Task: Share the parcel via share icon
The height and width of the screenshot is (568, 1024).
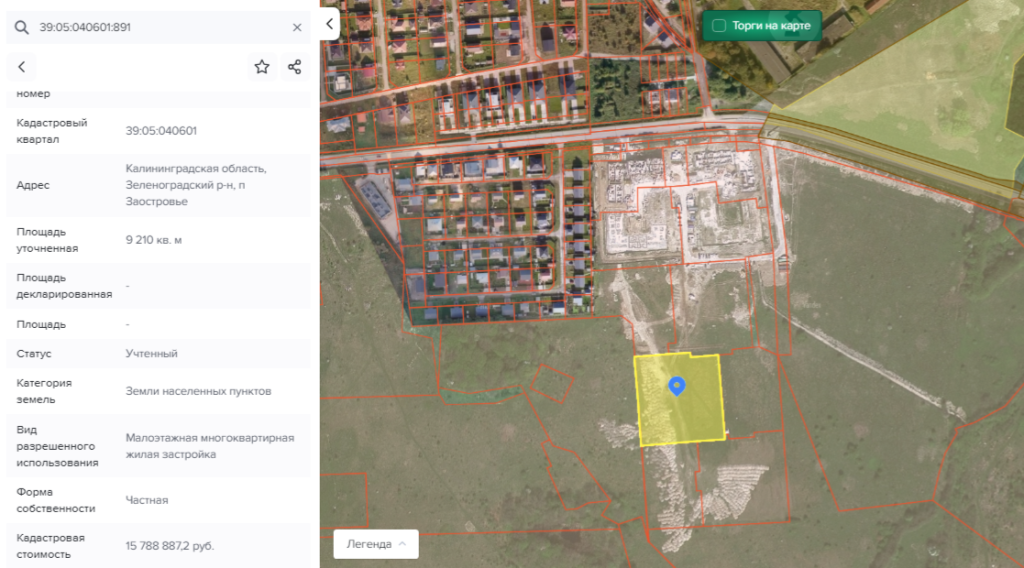Action: (x=294, y=67)
